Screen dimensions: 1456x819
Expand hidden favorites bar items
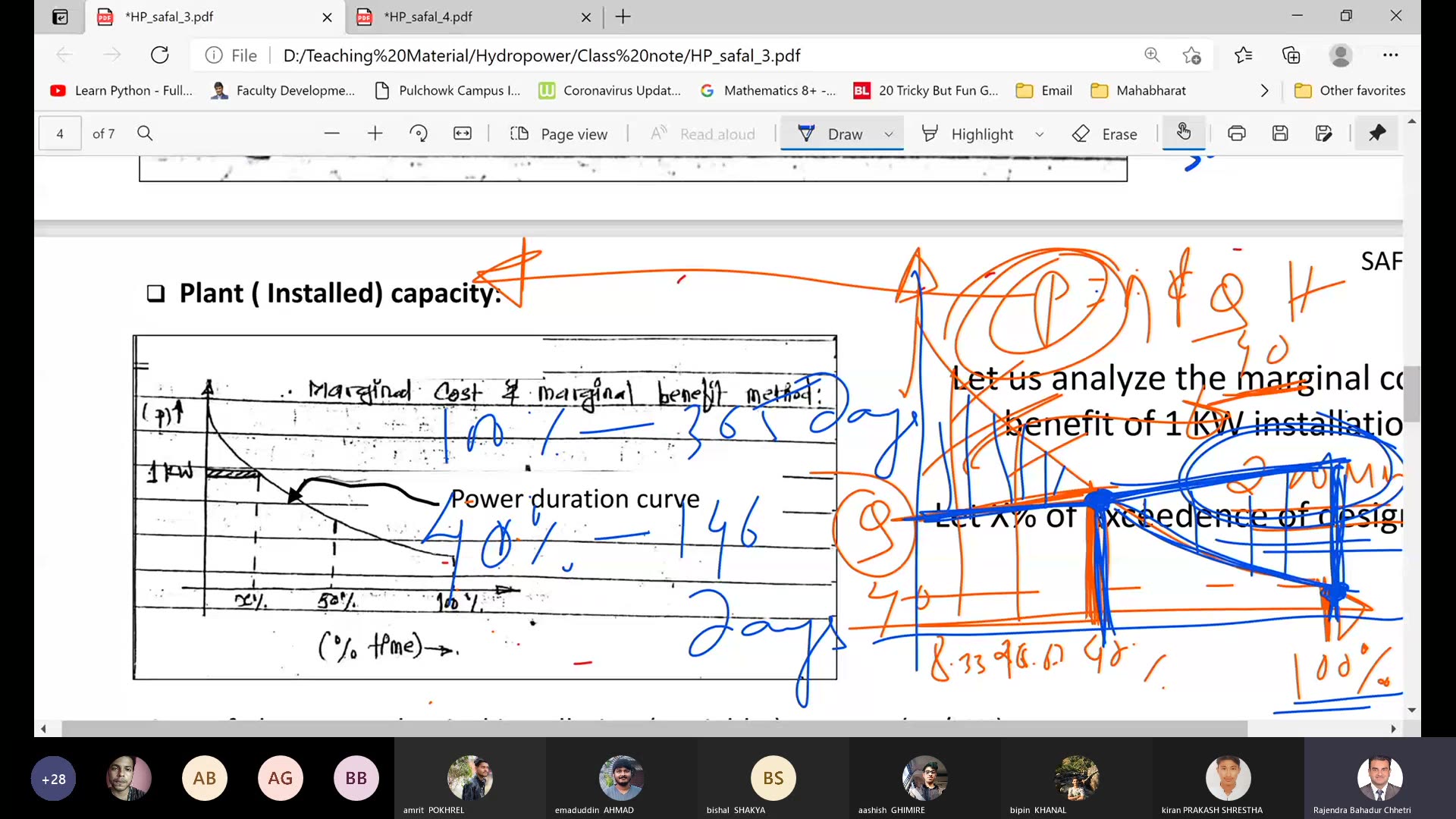click(1264, 90)
